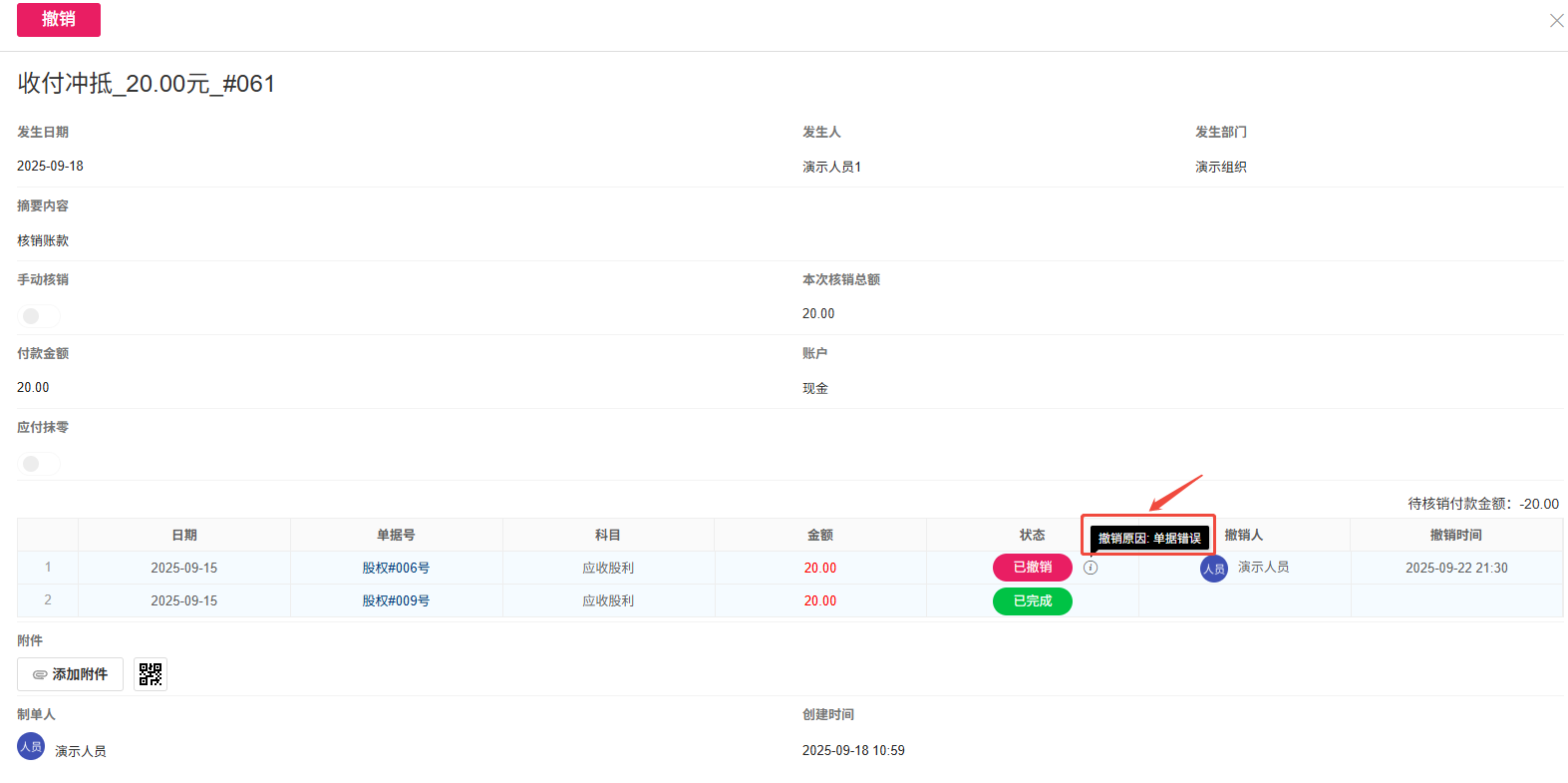This screenshot has width=1568, height=783.
Task: Click the green 已完成 status badge
Action: pos(1032,601)
